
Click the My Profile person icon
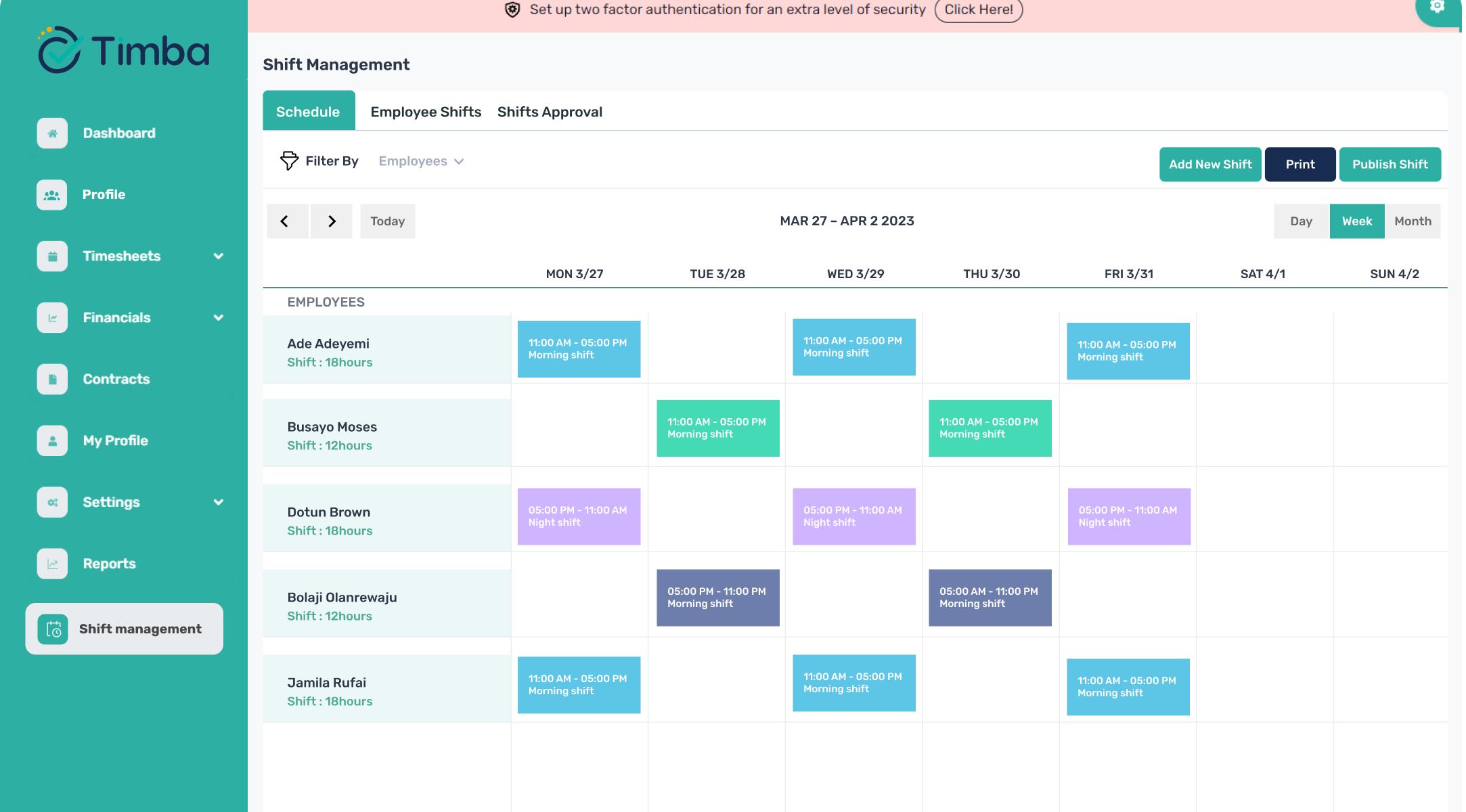[x=52, y=441]
